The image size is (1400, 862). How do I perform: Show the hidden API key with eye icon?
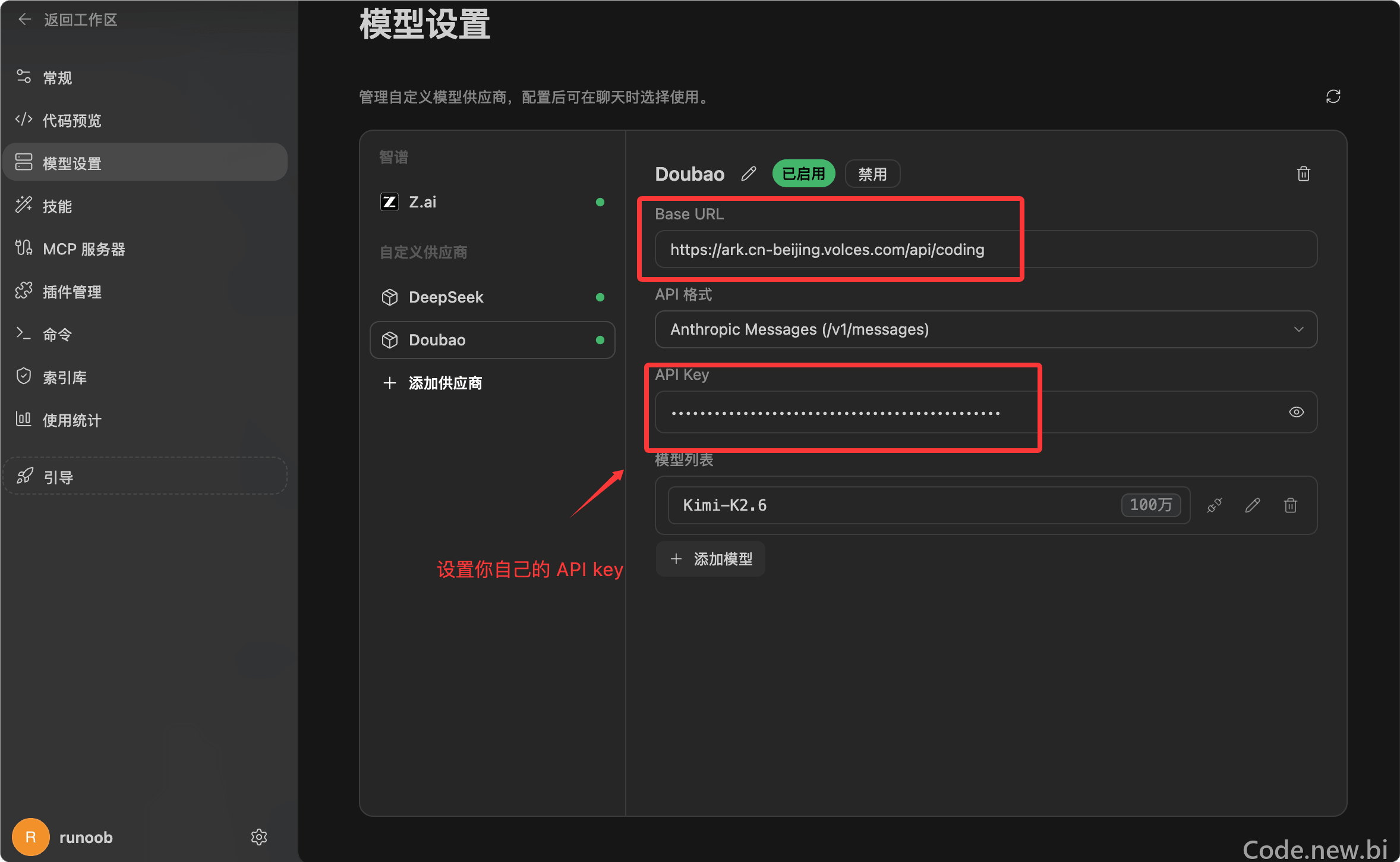point(1297,412)
